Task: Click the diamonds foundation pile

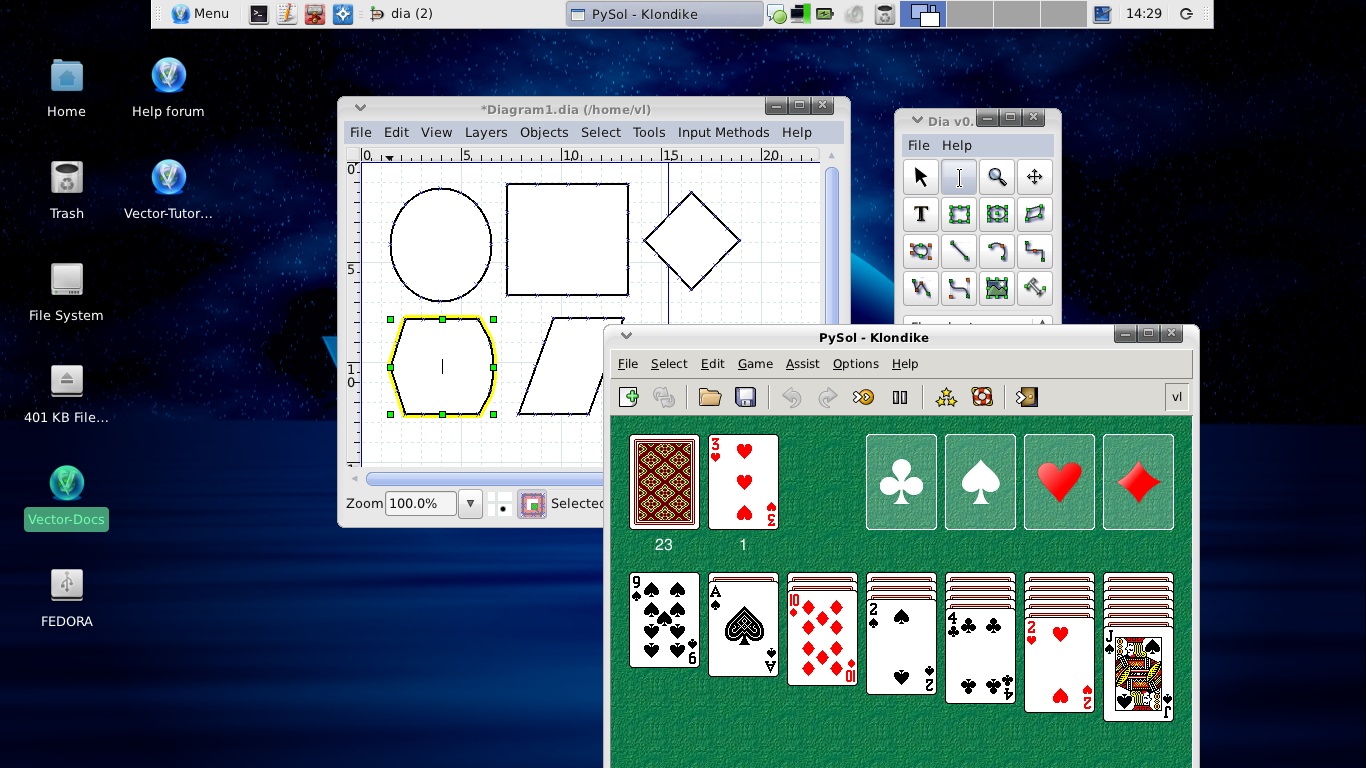Action: [x=1138, y=482]
